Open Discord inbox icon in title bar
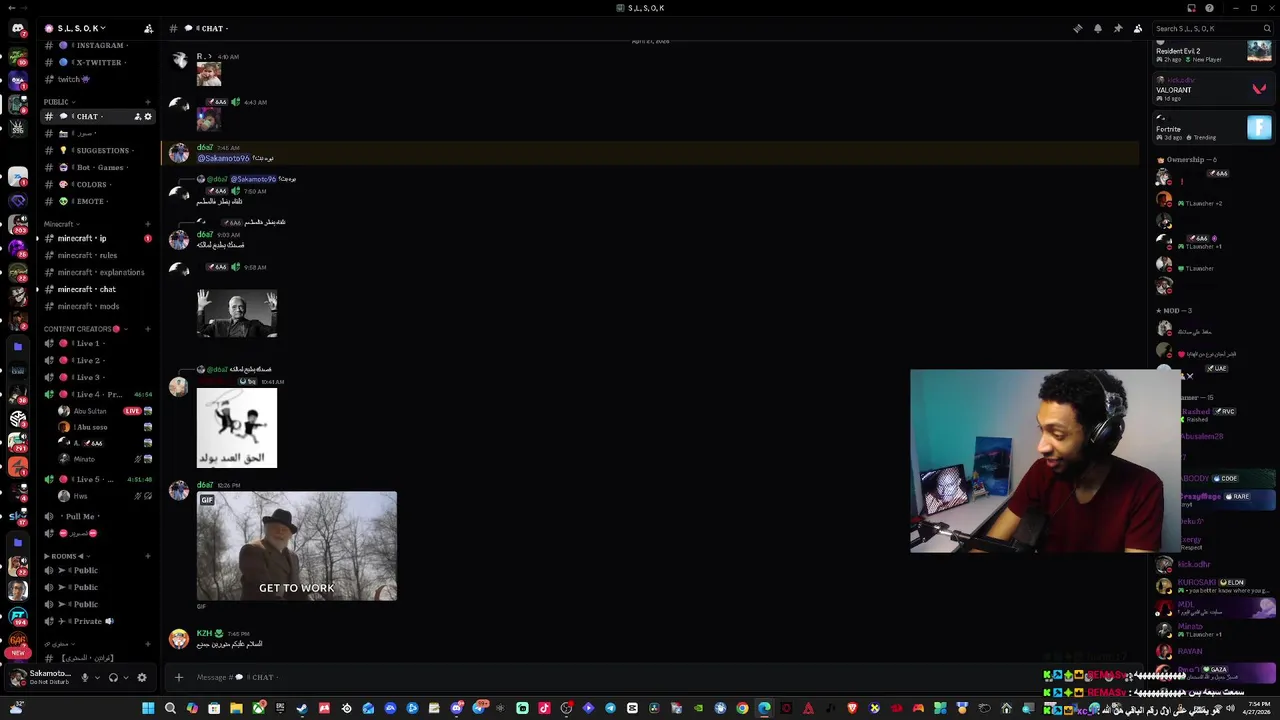 click(1189, 8)
